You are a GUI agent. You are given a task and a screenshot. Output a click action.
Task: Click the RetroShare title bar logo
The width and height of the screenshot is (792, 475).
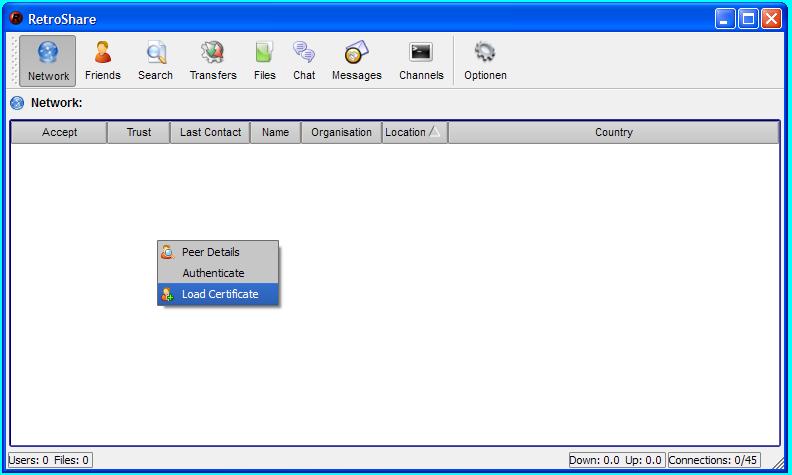(16, 18)
